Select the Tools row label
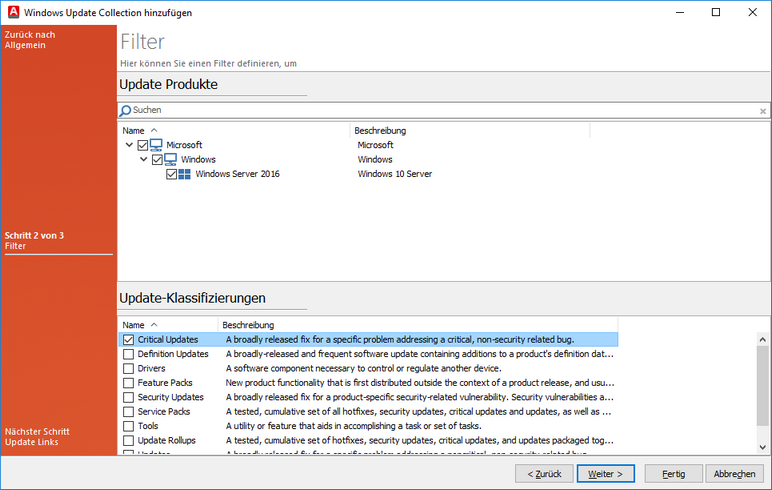Viewport: 772px width, 490px height. 148,426
